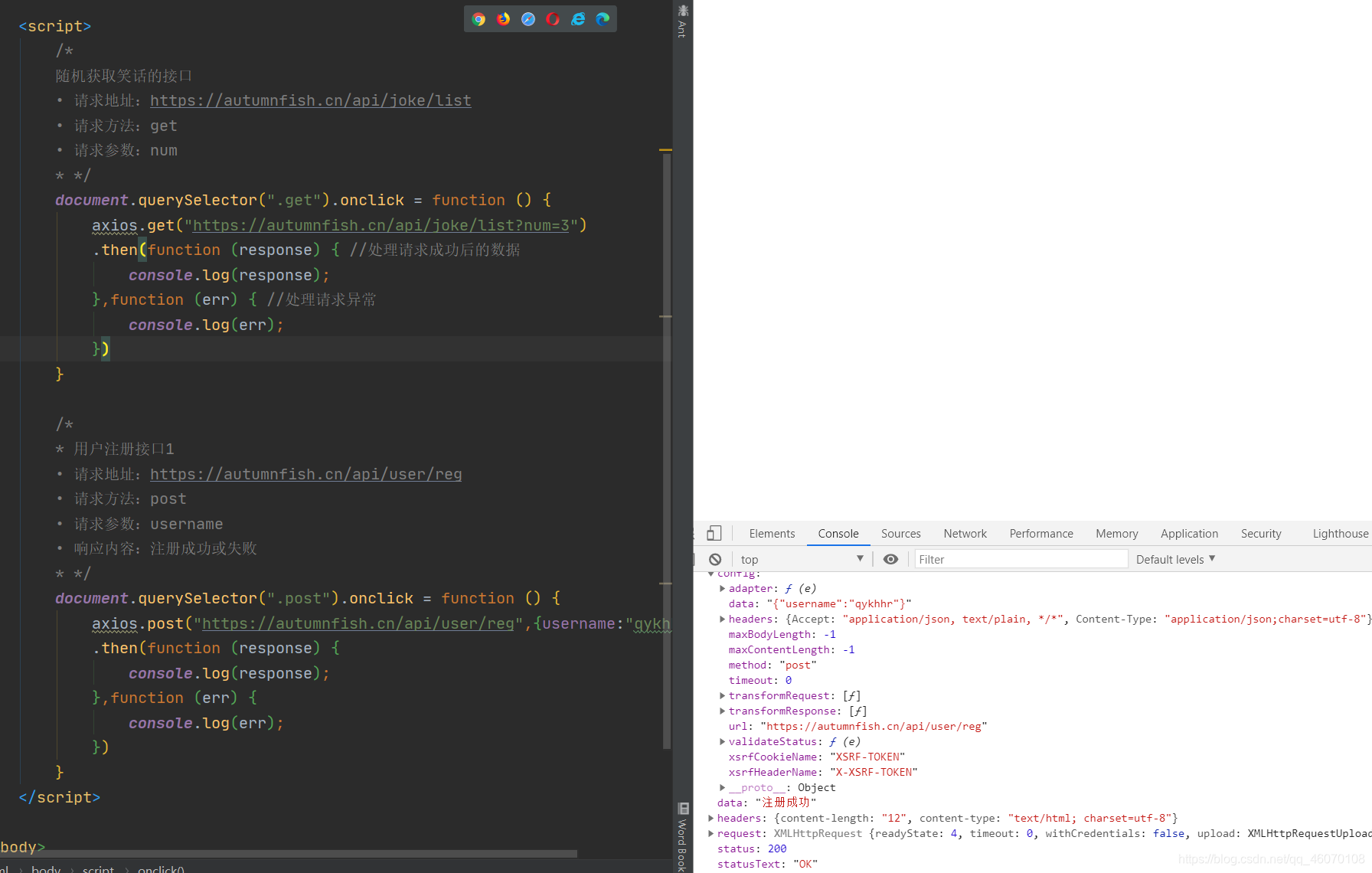Click data: "注册成功" console line

pyautogui.click(x=766, y=803)
